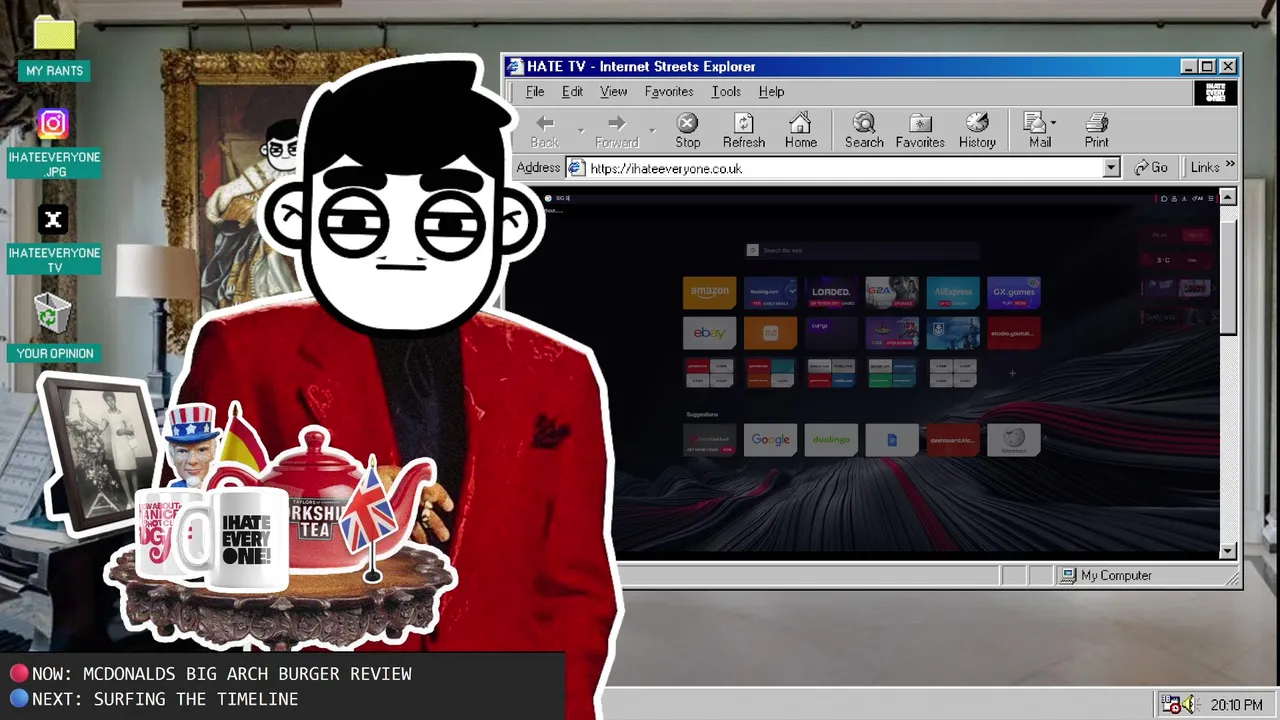Open the AliExpress speed dial tile
Viewport: 1280px width, 720px height.
tap(953, 292)
